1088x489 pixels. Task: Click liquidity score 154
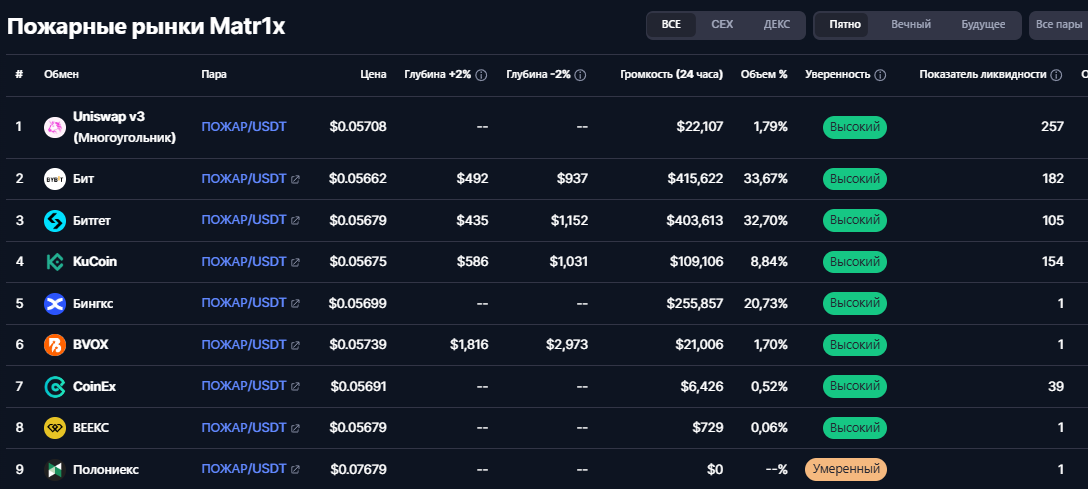pos(1053,262)
